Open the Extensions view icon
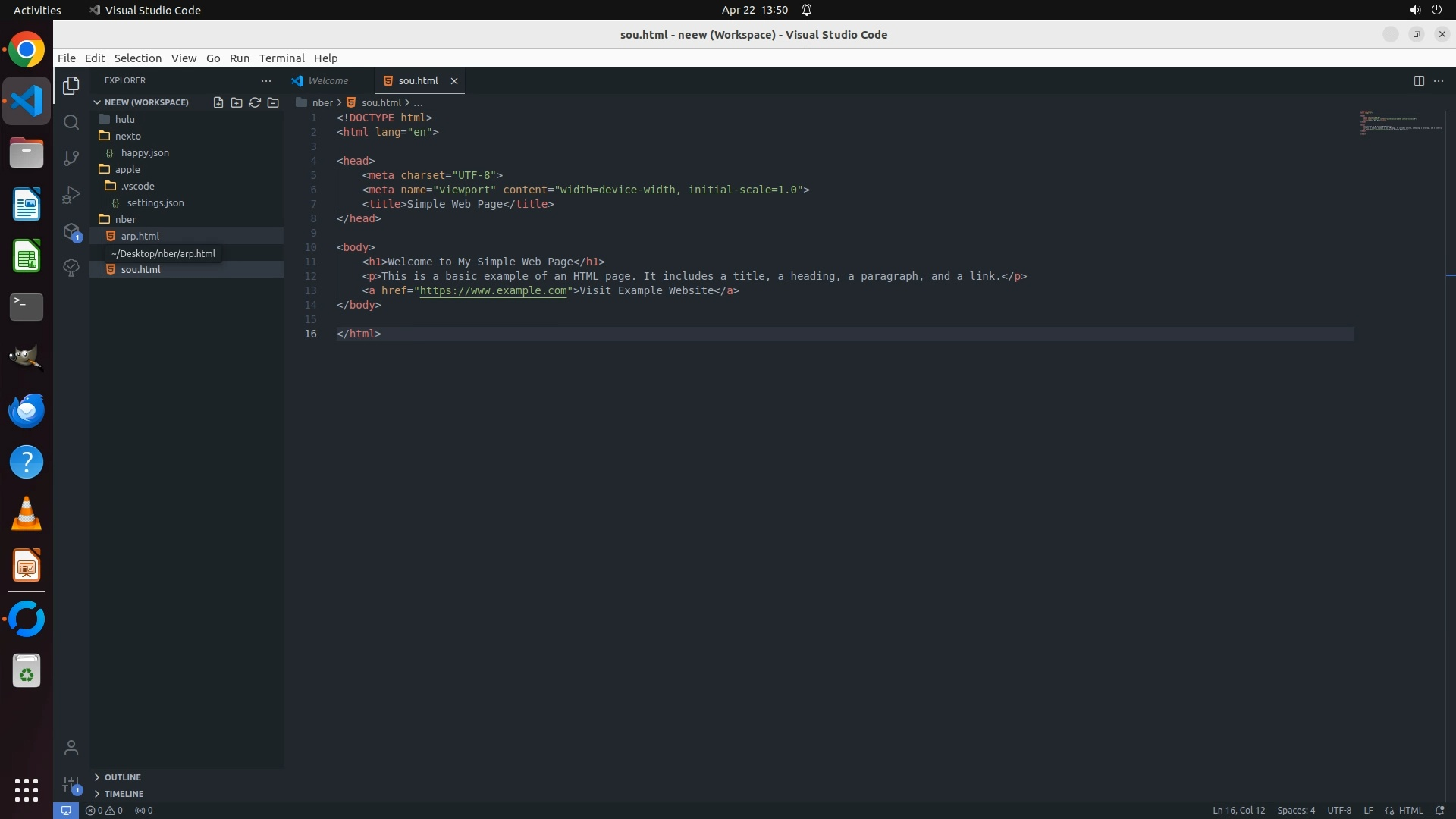The height and width of the screenshot is (819, 1456). point(71,232)
